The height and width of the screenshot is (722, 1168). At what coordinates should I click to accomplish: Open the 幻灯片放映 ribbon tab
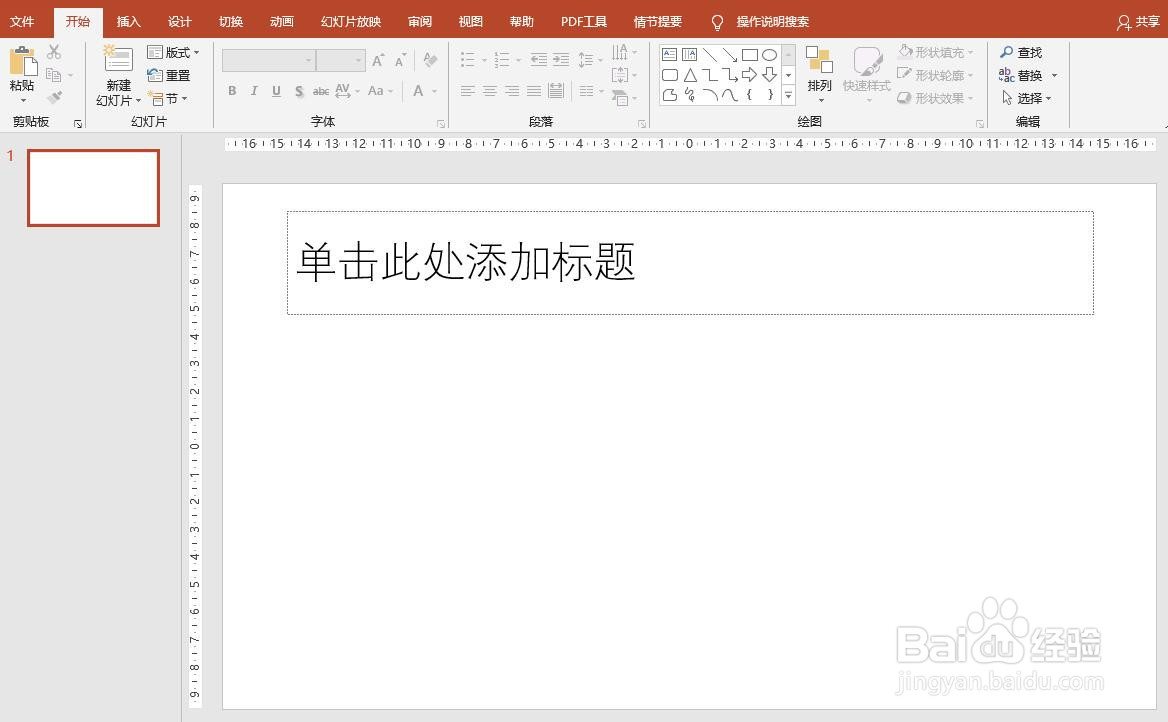click(x=350, y=21)
